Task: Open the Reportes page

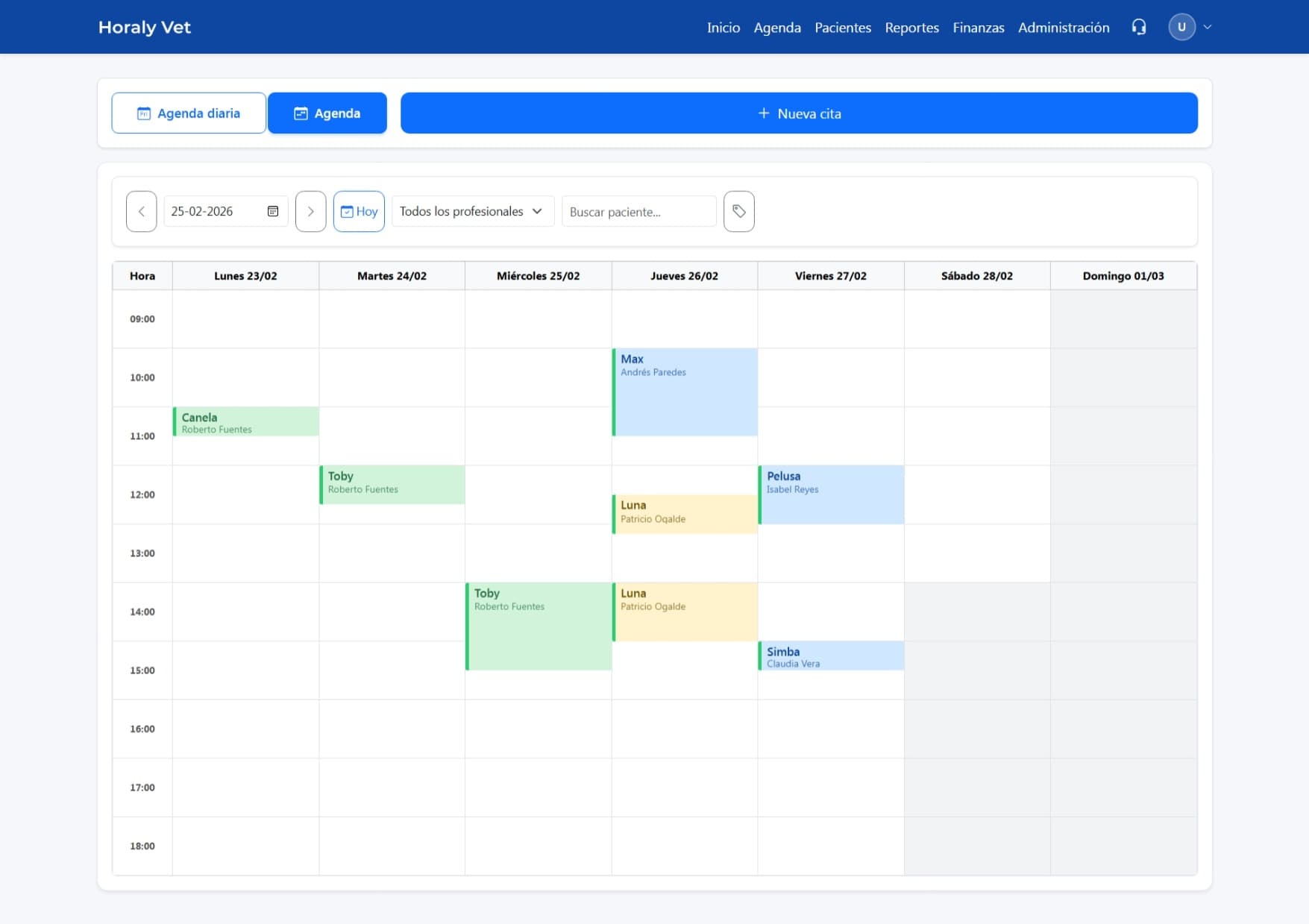Action: pyautogui.click(x=911, y=28)
